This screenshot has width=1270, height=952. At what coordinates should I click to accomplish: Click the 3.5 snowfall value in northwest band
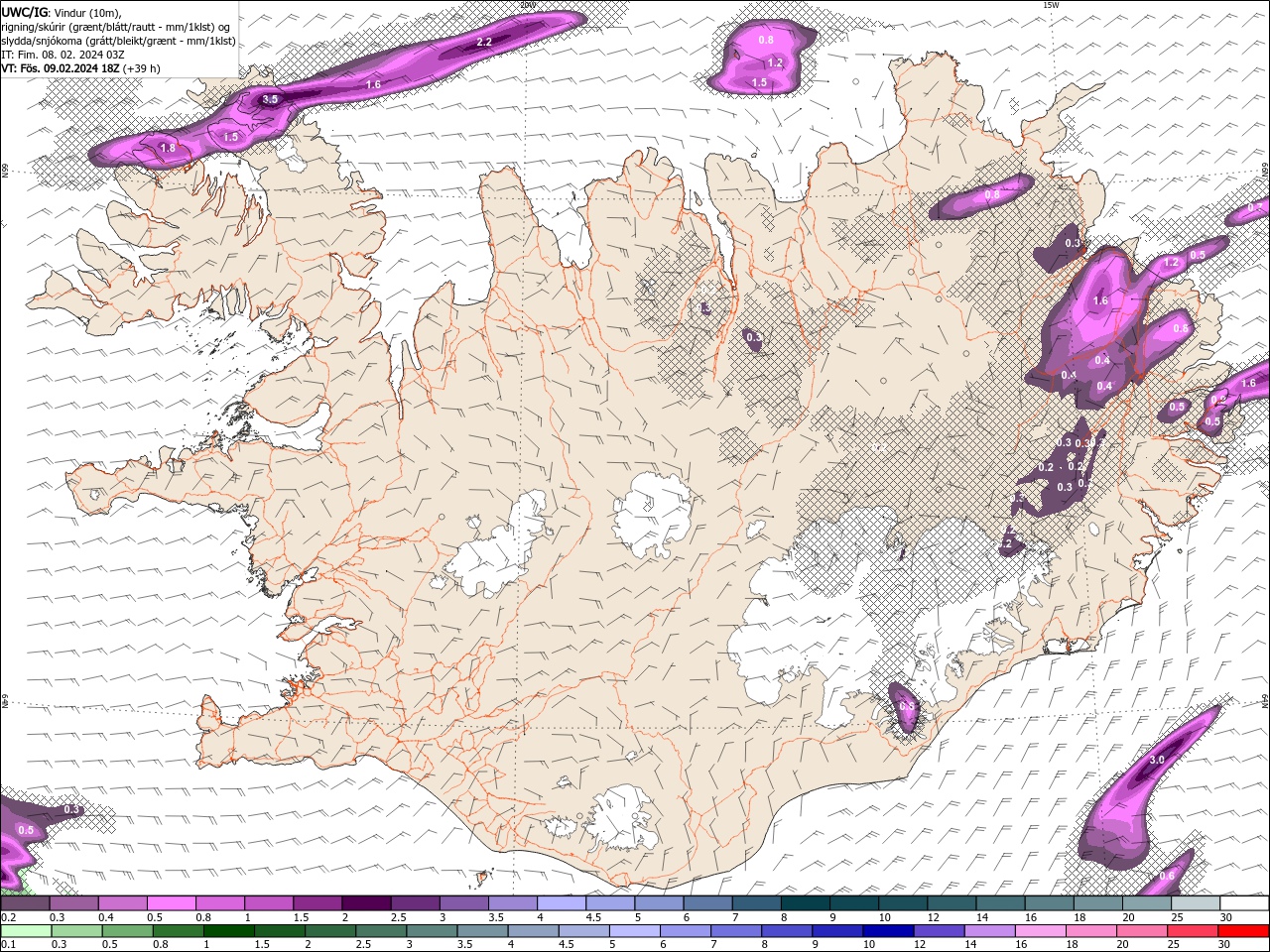270,99
